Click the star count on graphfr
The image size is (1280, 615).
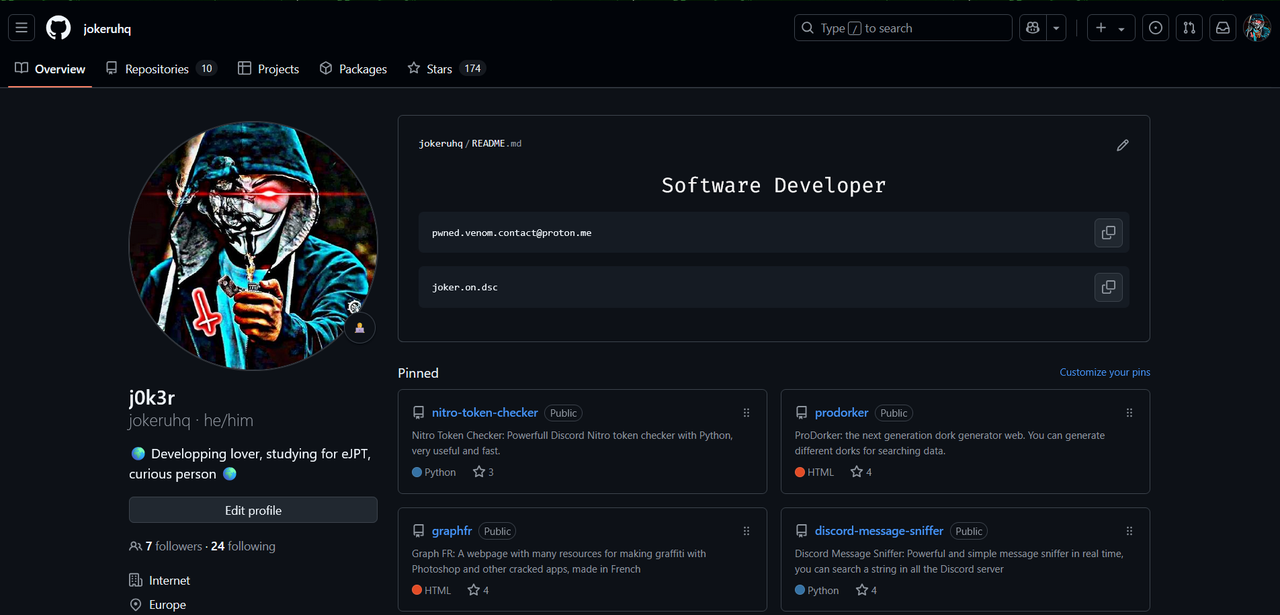click(479, 590)
